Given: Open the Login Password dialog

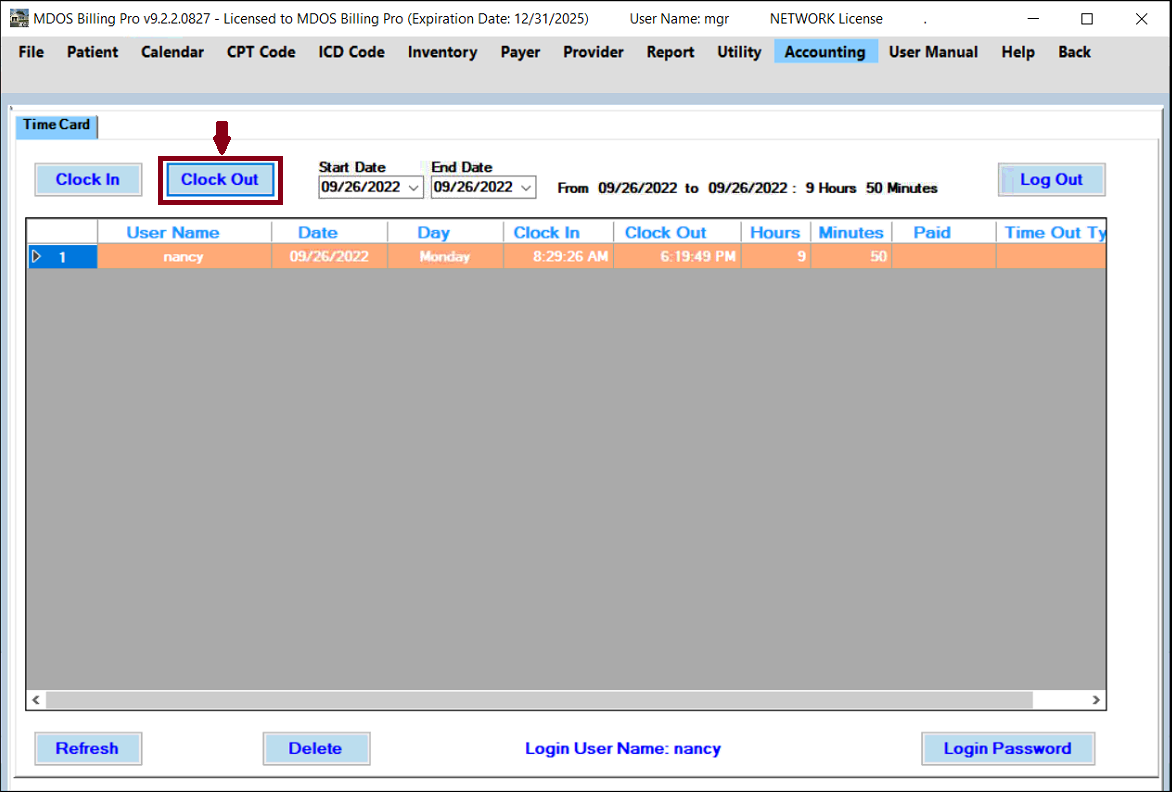Looking at the screenshot, I should click(1007, 748).
